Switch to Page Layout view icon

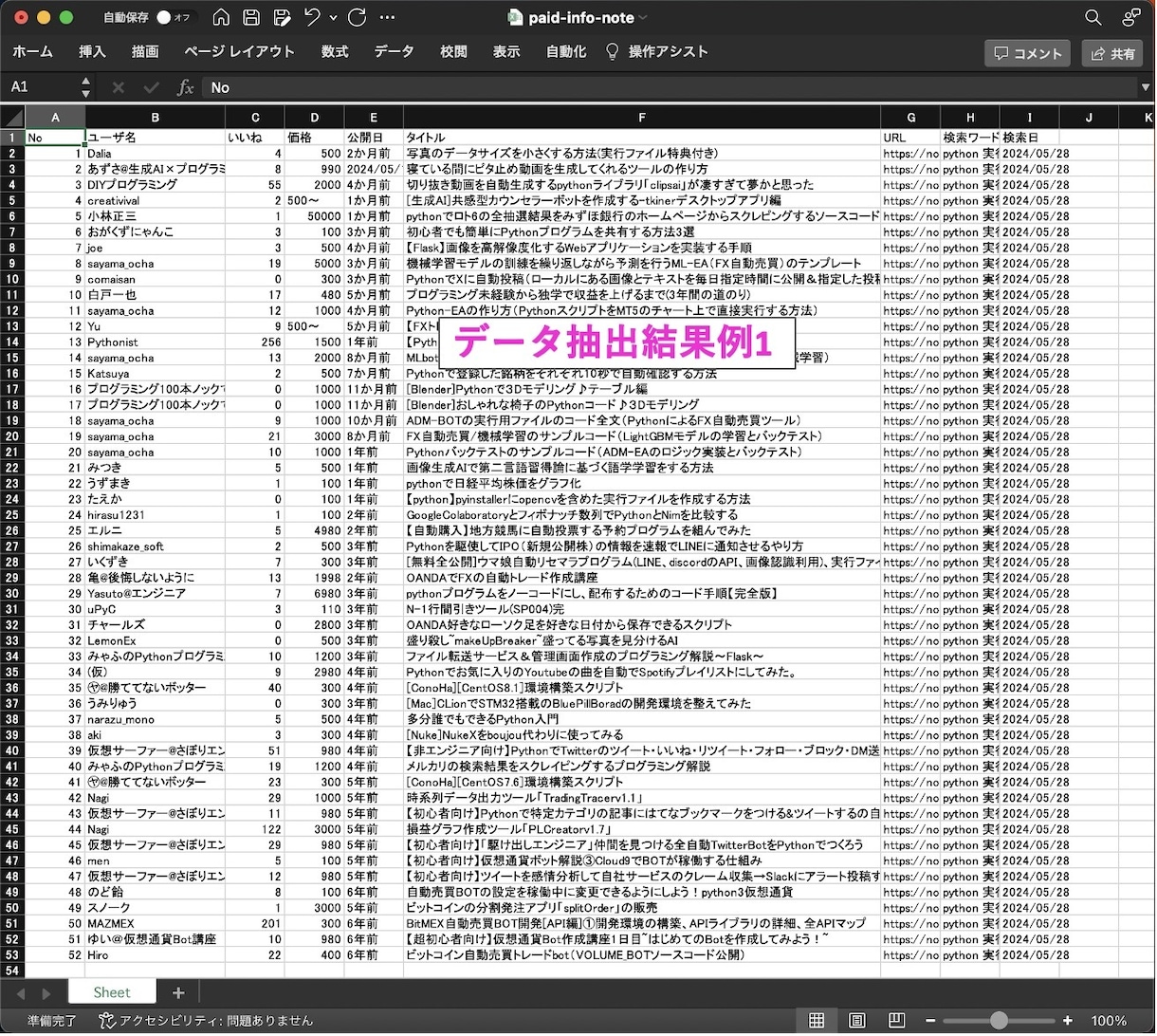tap(856, 1021)
